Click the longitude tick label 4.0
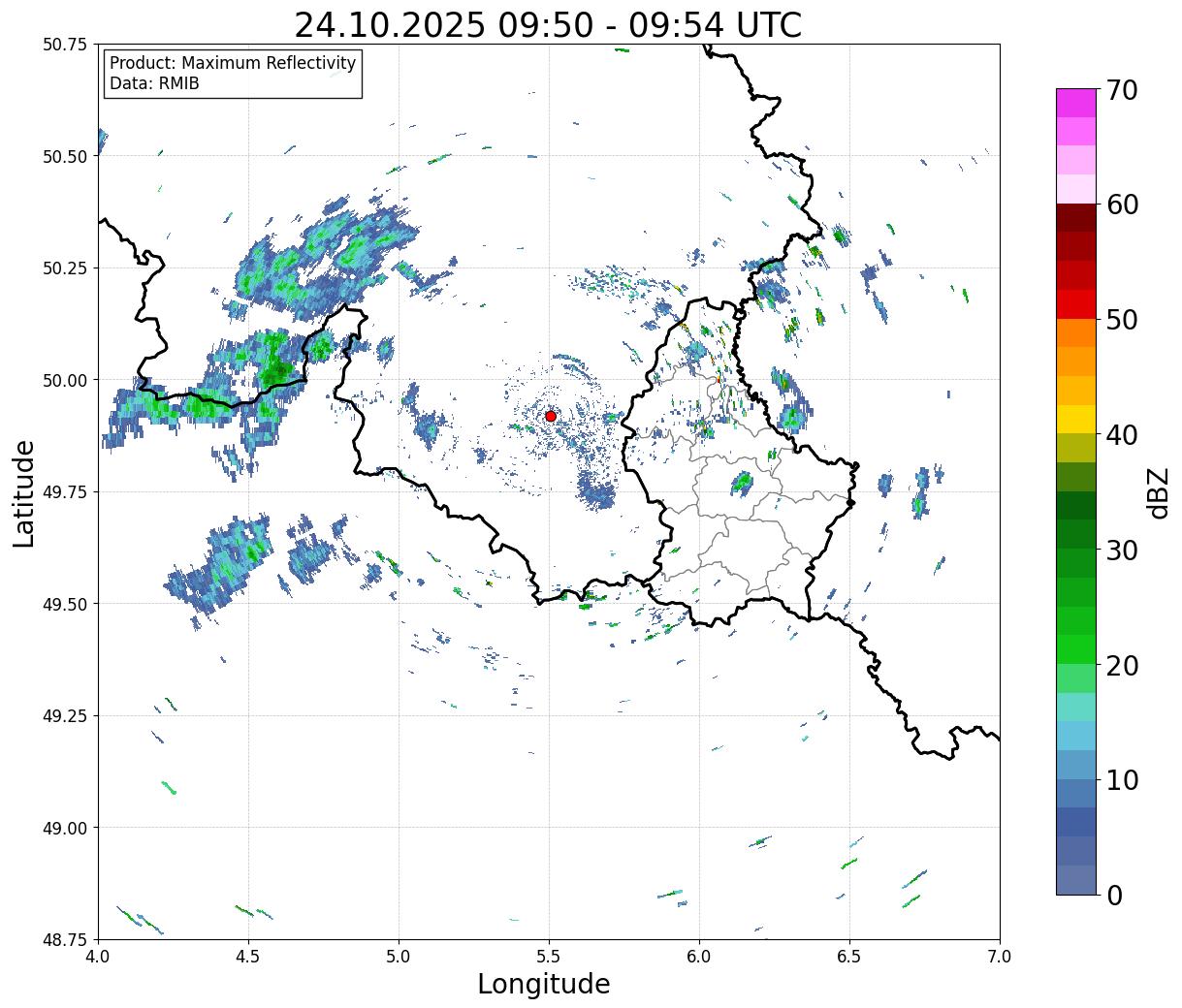 coord(98,957)
